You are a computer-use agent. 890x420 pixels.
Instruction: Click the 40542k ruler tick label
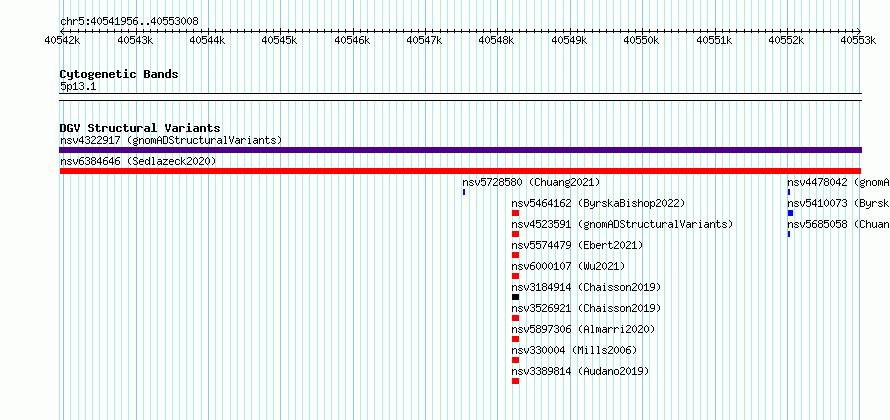62,40
